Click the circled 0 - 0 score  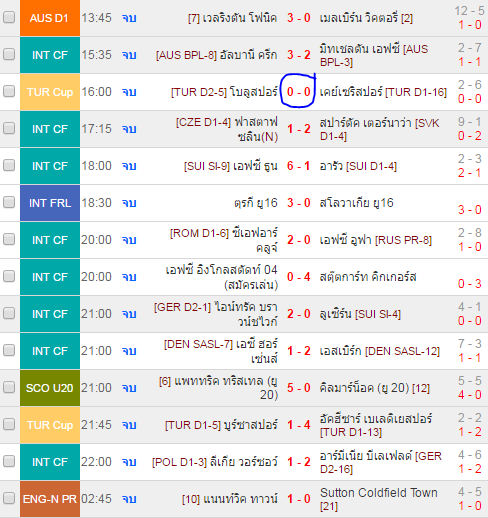point(299,92)
